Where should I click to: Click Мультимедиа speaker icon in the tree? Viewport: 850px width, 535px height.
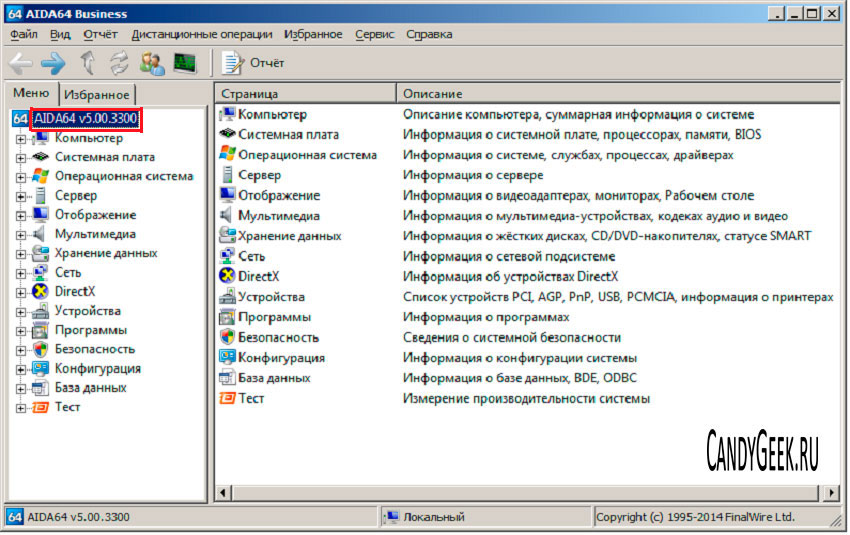(39, 234)
